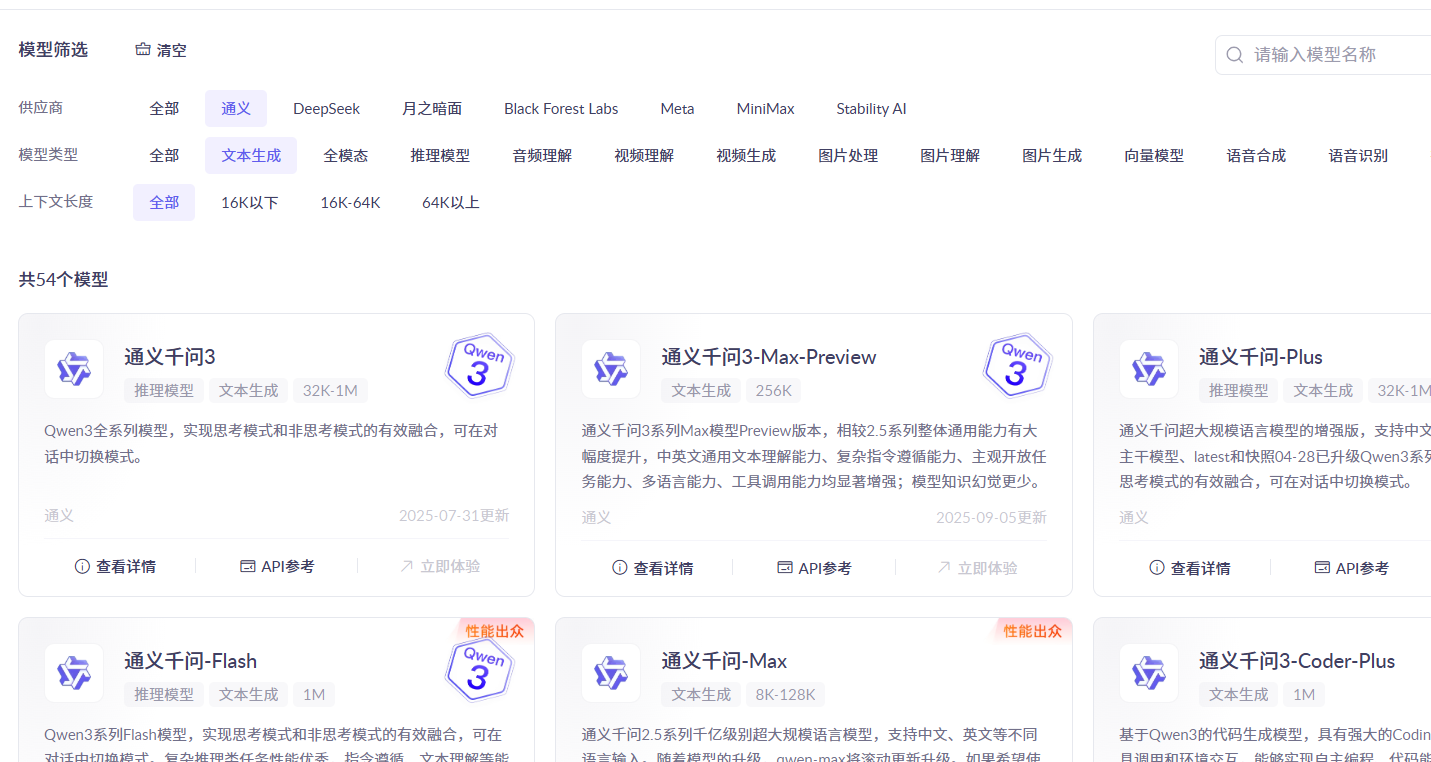The height and width of the screenshot is (762, 1431).
Task: Open 查看详情 on the 通义千问3-Max-Preview card
Action: click(x=653, y=568)
